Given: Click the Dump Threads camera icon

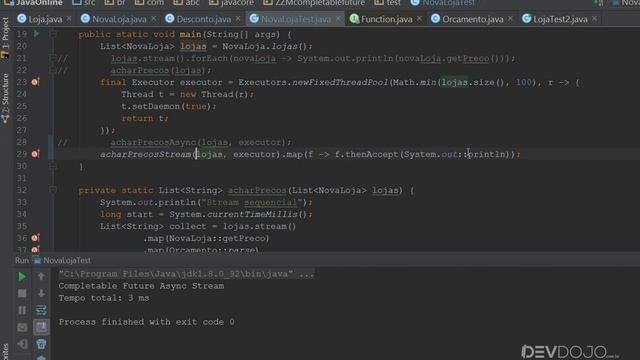Looking at the screenshot, I should 22,327.
